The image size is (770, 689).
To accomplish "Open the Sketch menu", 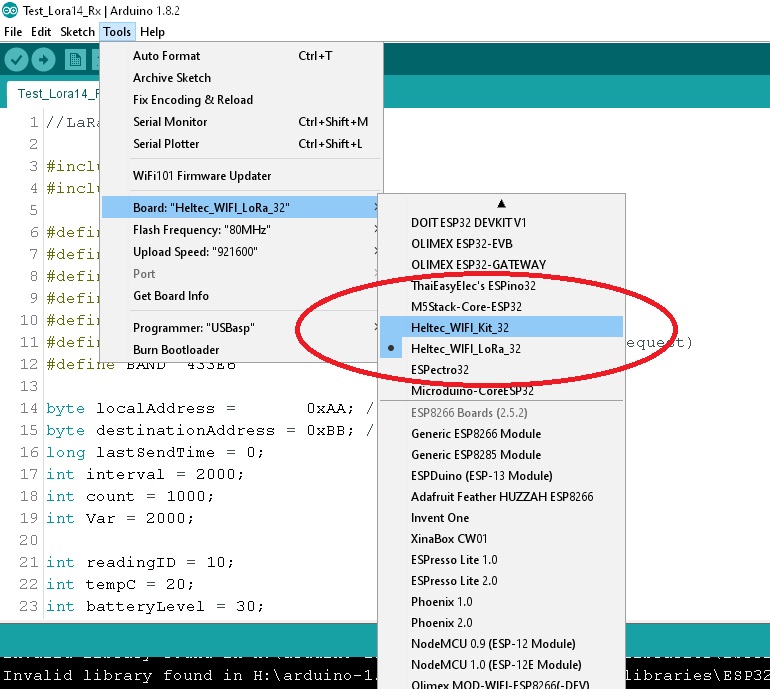I will pos(77,32).
